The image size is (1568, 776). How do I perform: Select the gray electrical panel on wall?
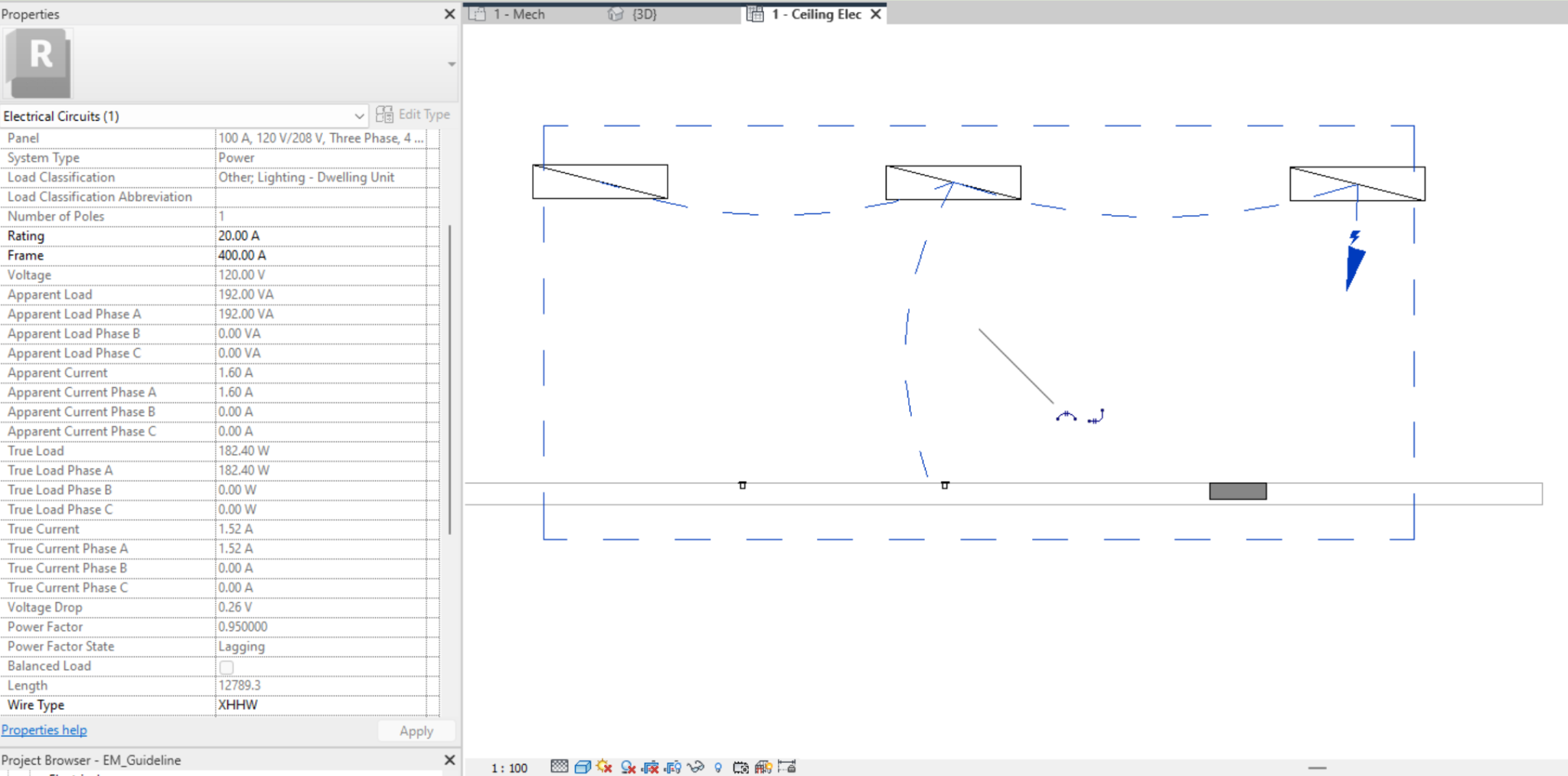coord(1238,491)
